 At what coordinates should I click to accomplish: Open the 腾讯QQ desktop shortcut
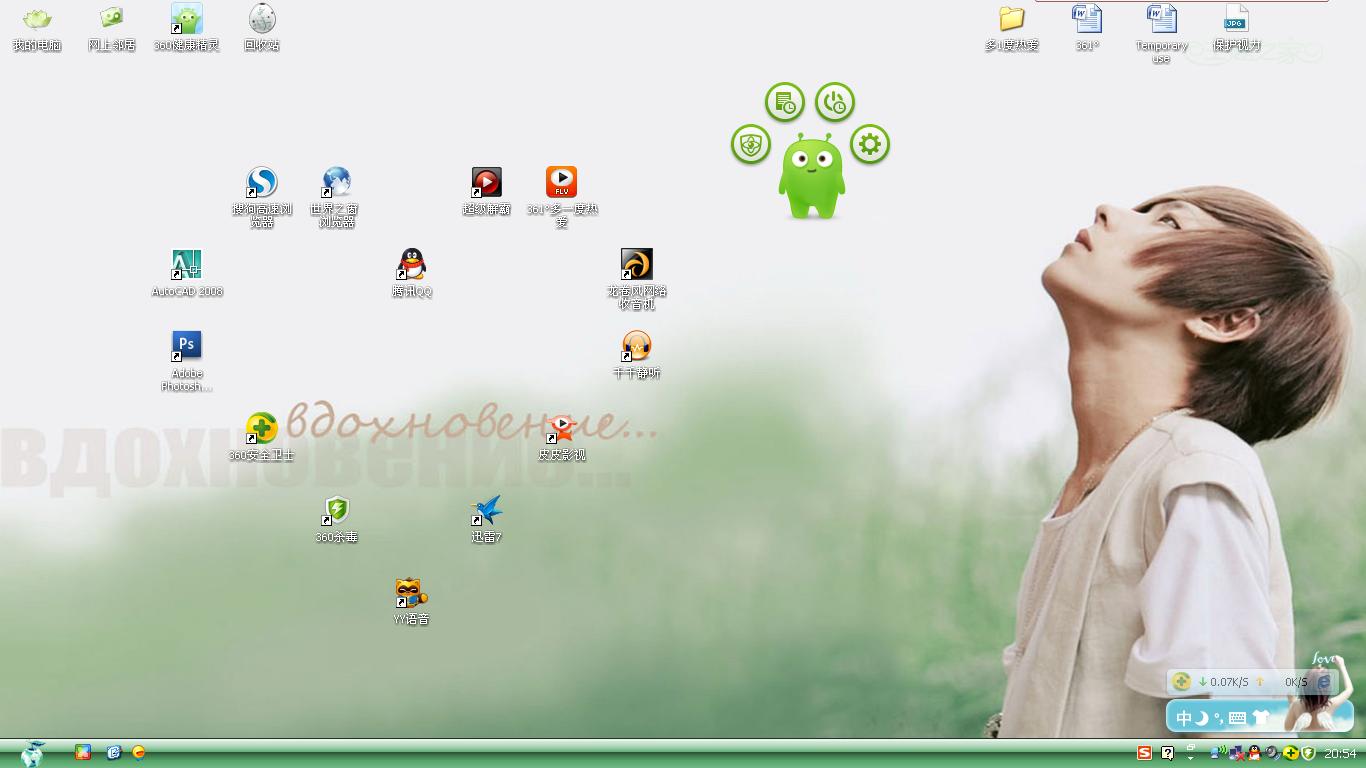coord(411,265)
